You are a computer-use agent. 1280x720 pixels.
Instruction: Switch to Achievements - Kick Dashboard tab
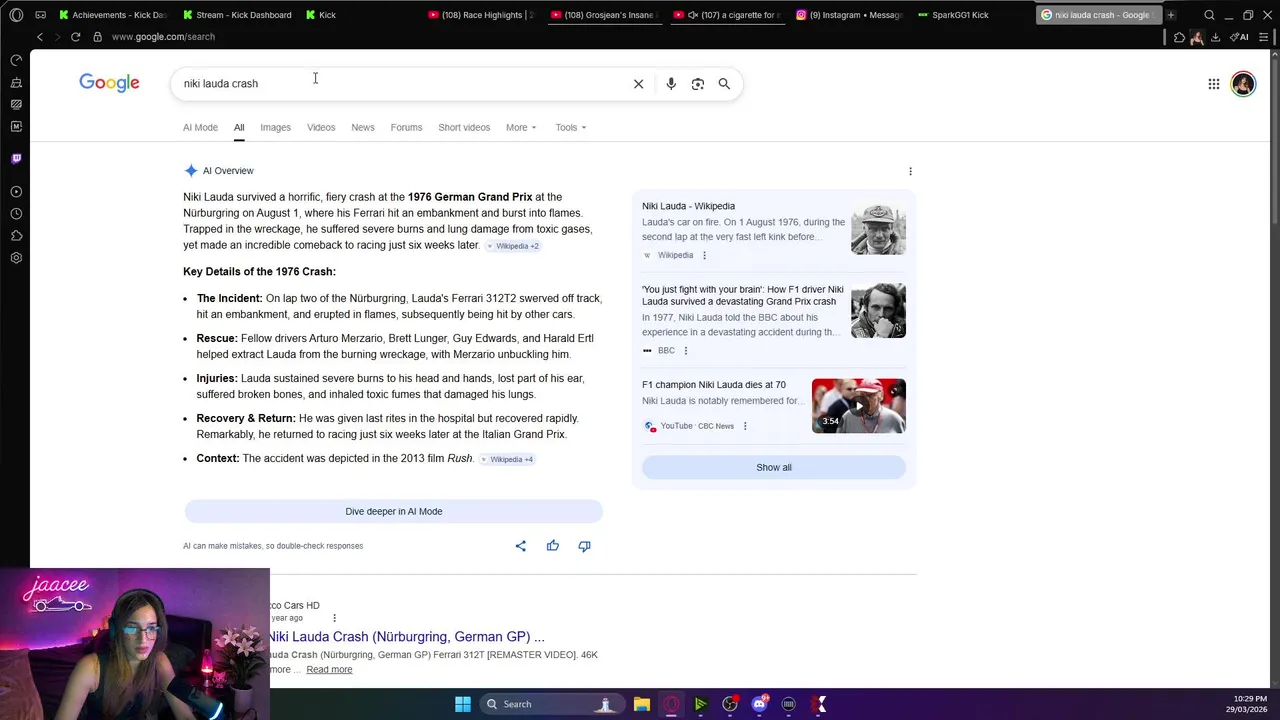pyautogui.click(x=113, y=15)
